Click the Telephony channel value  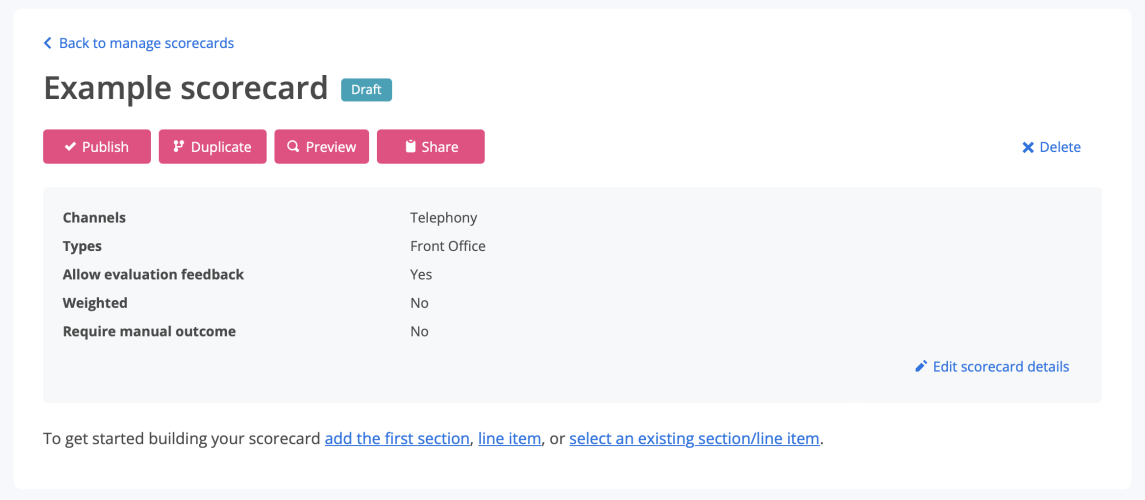(x=443, y=217)
